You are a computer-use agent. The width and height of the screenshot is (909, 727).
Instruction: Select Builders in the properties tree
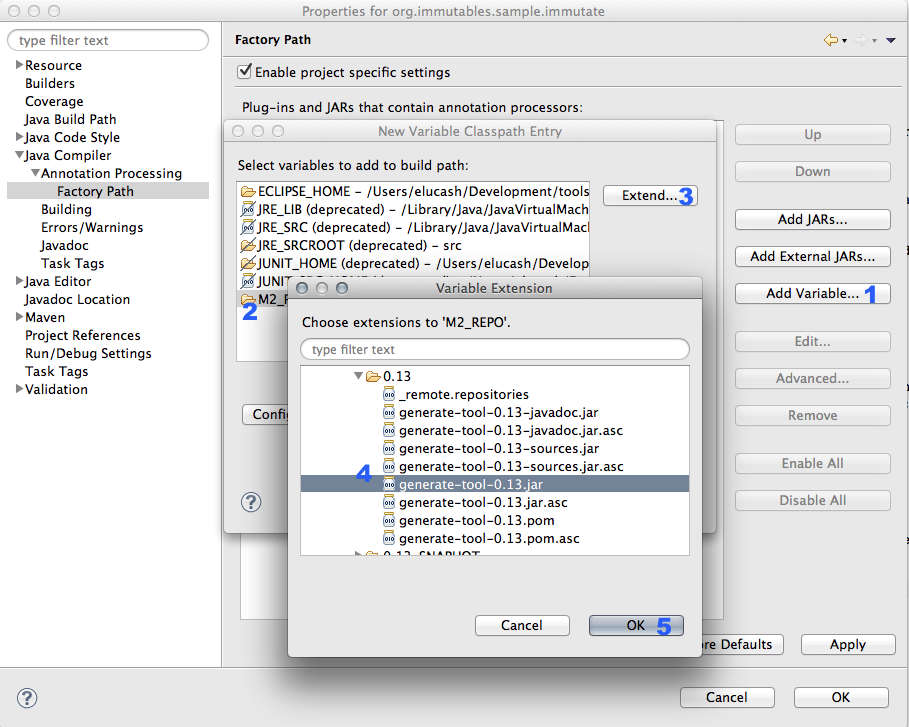coord(50,83)
